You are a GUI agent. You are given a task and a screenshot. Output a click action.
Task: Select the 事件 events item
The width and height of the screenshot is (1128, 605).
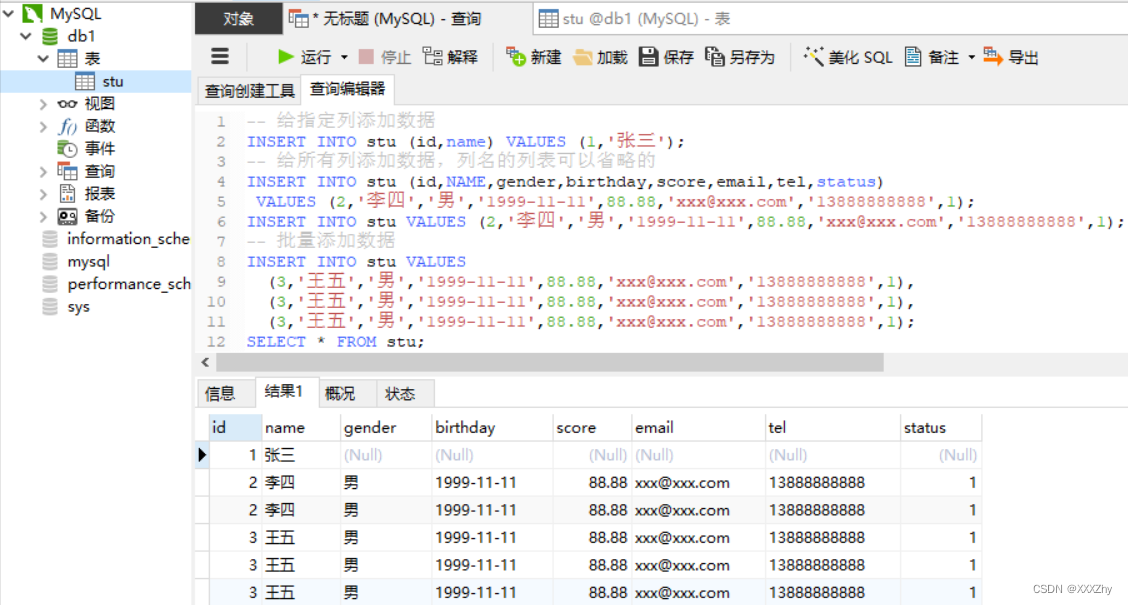pos(99,149)
